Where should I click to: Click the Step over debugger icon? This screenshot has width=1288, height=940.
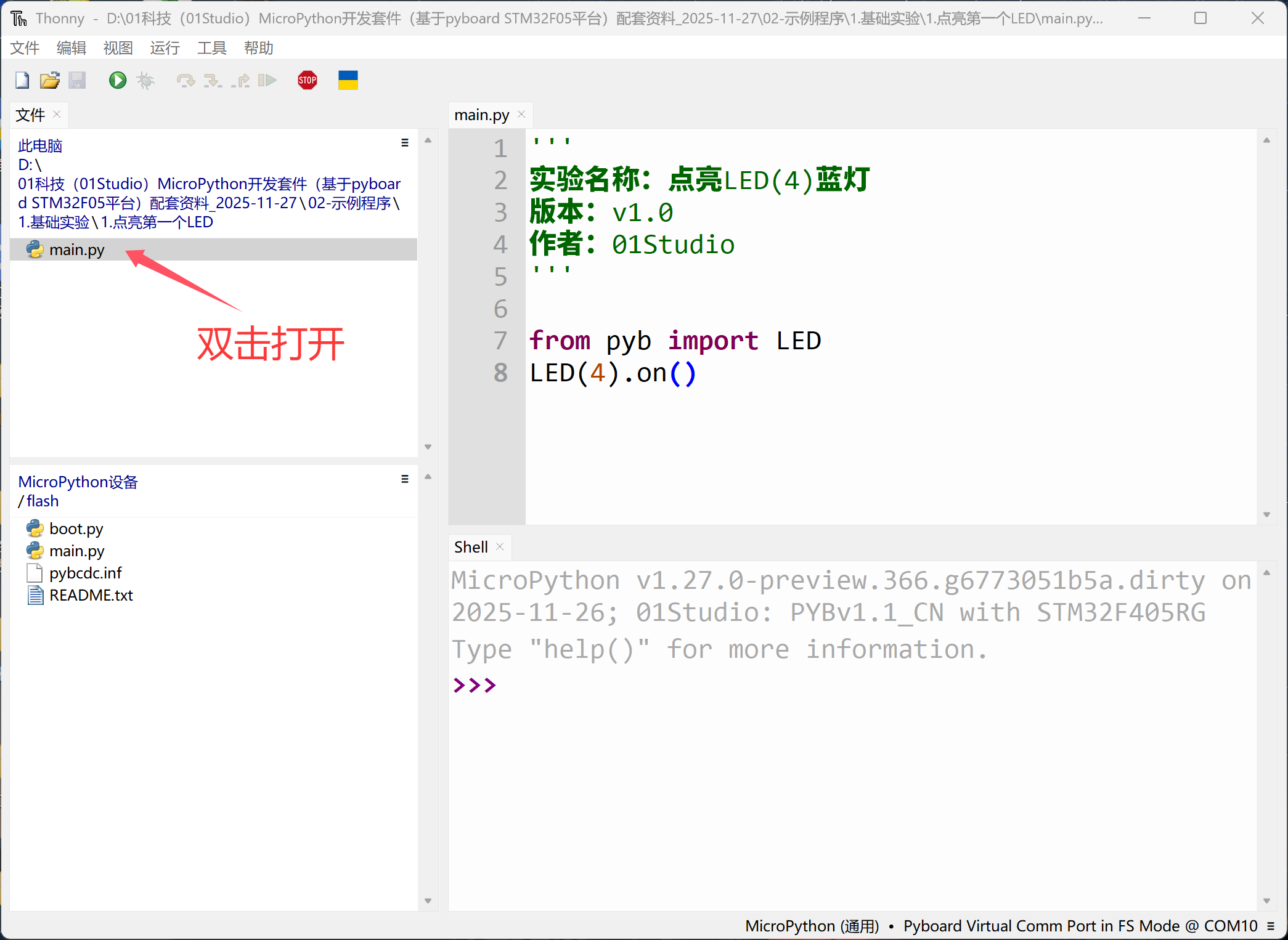click(185, 80)
